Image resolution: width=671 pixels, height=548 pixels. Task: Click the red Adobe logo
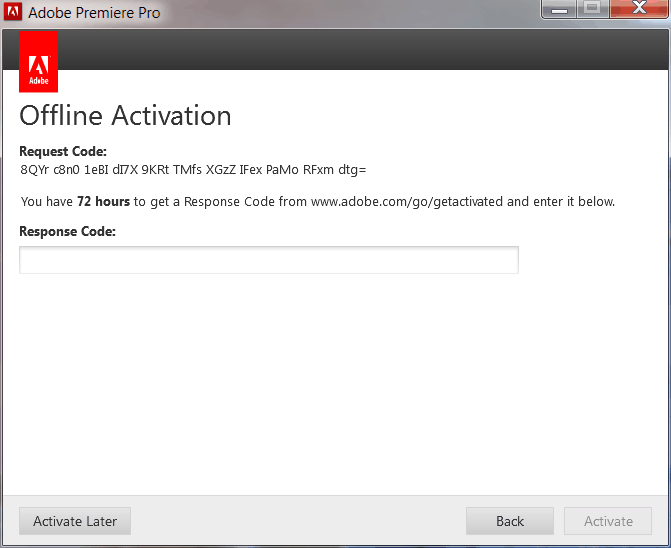39,61
